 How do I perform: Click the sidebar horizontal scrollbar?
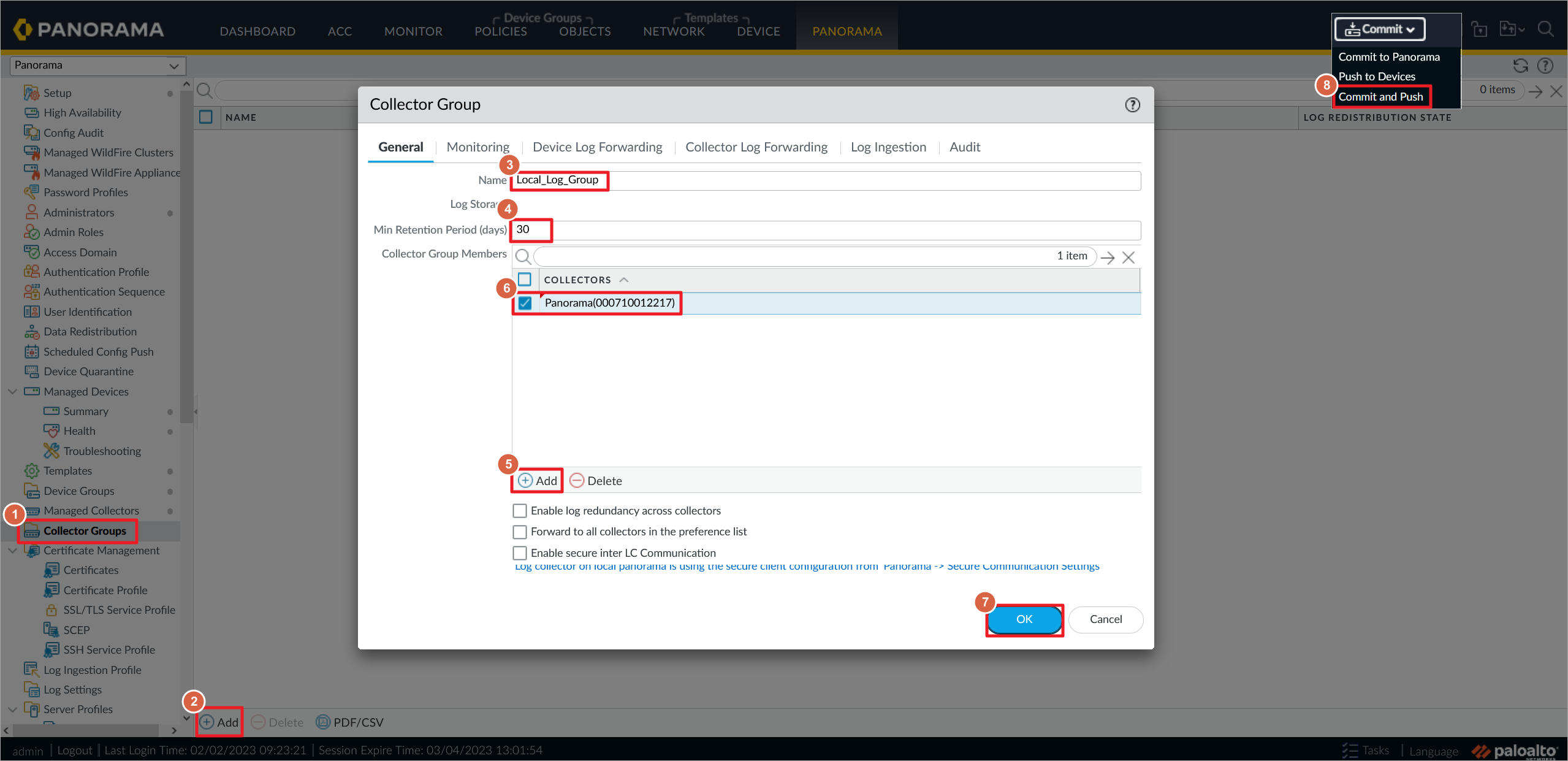coord(86,730)
